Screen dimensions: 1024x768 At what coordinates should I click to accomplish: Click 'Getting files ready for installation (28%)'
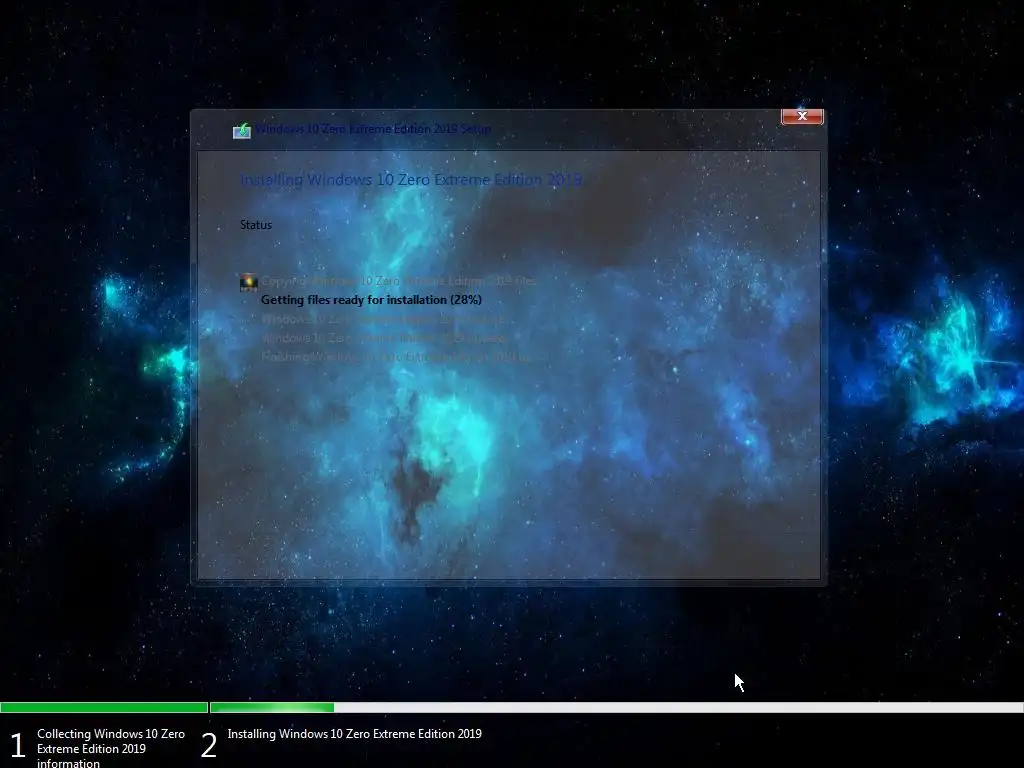click(x=371, y=300)
